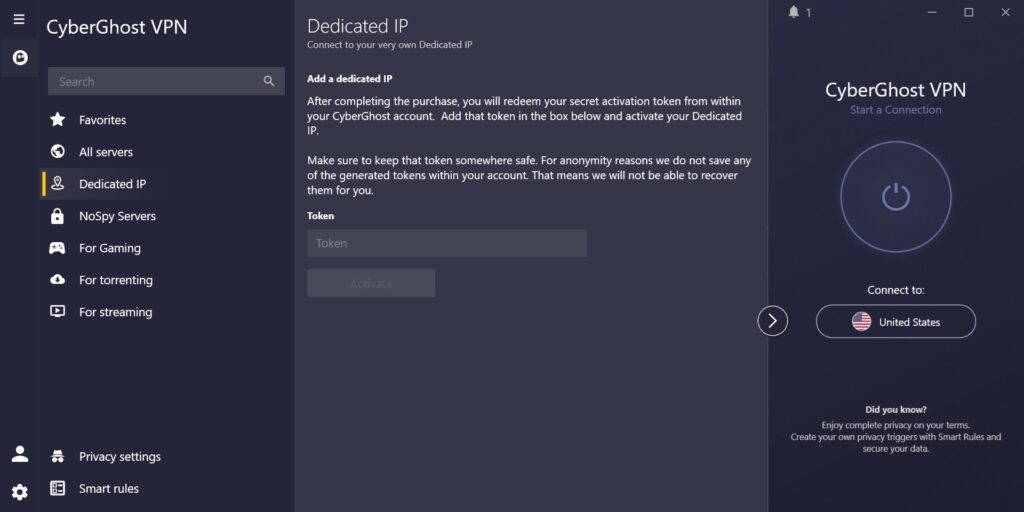Open the account profile icon
1024x512 pixels.
point(20,454)
